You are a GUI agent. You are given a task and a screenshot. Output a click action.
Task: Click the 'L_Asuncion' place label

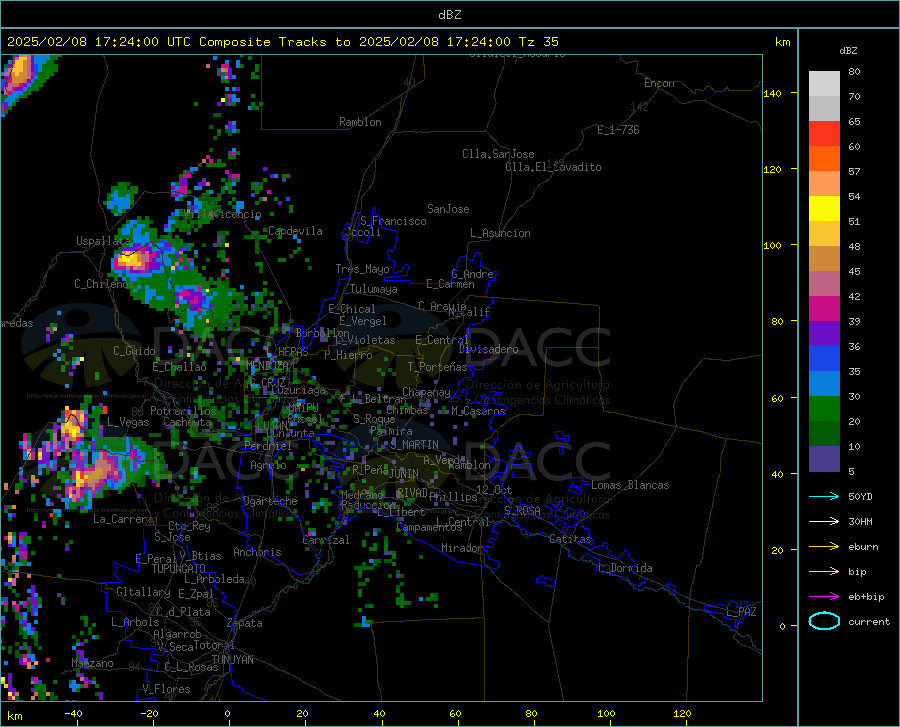coord(500,233)
